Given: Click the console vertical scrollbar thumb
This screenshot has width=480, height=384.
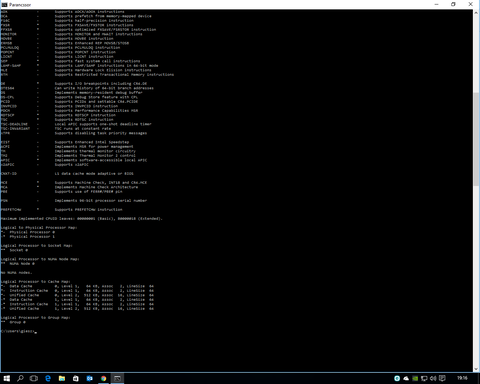Looking at the screenshot, I should [x=476, y=139].
